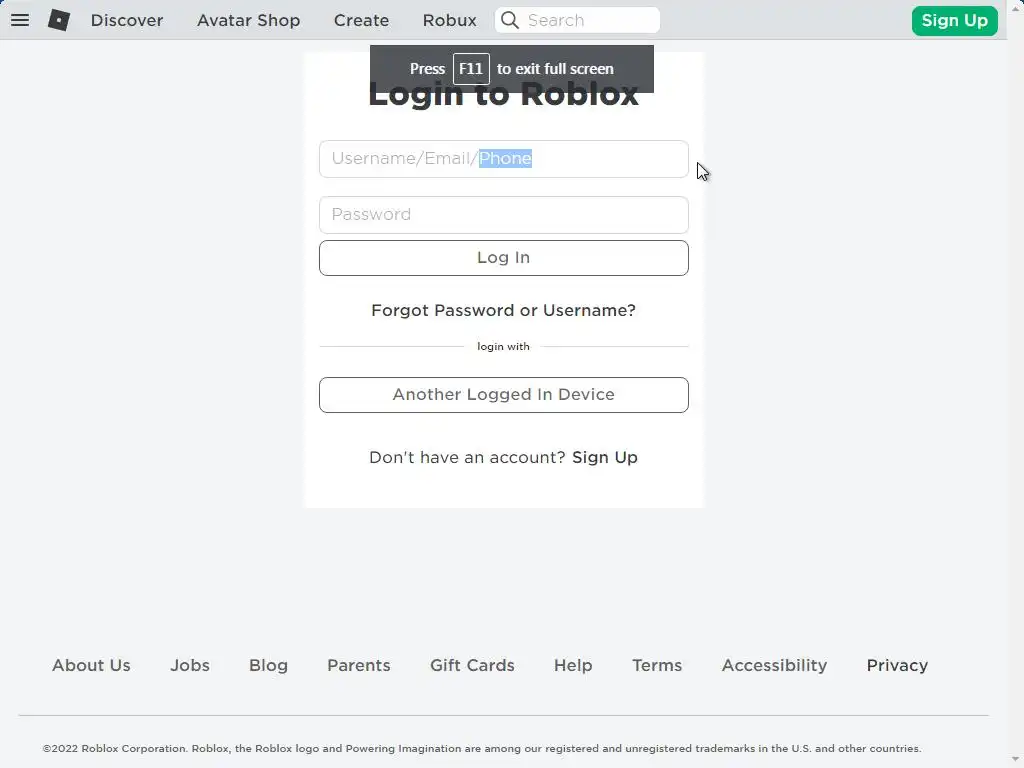This screenshot has width=1024, height=768.
Task: Open the hamburger navigation menu
Action: (20, 20)
